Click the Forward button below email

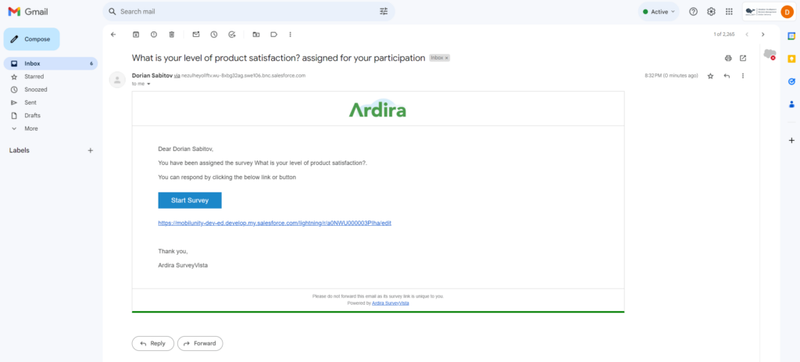pos(200,344)
